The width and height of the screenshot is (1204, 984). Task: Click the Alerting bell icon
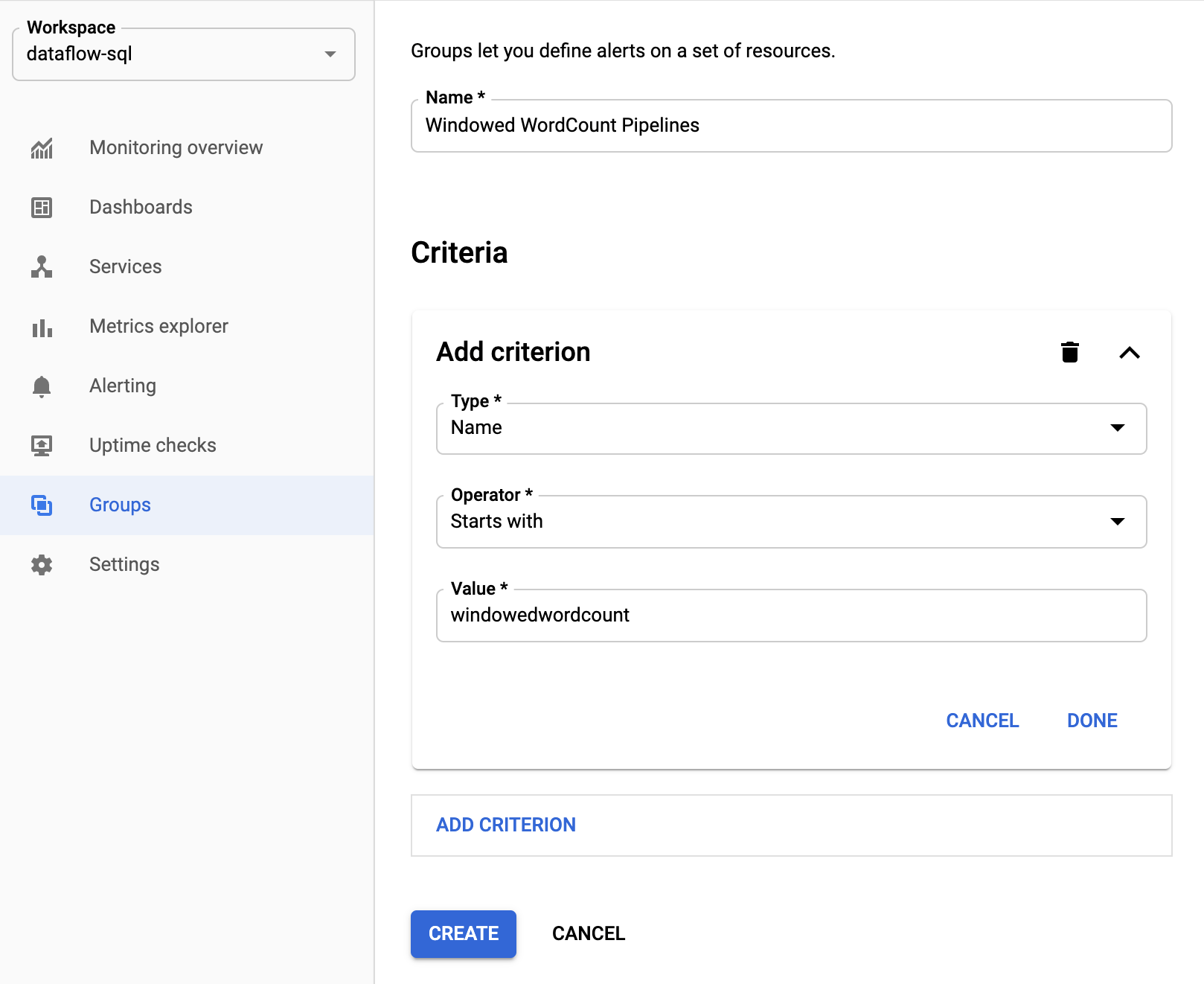[42, 386]
